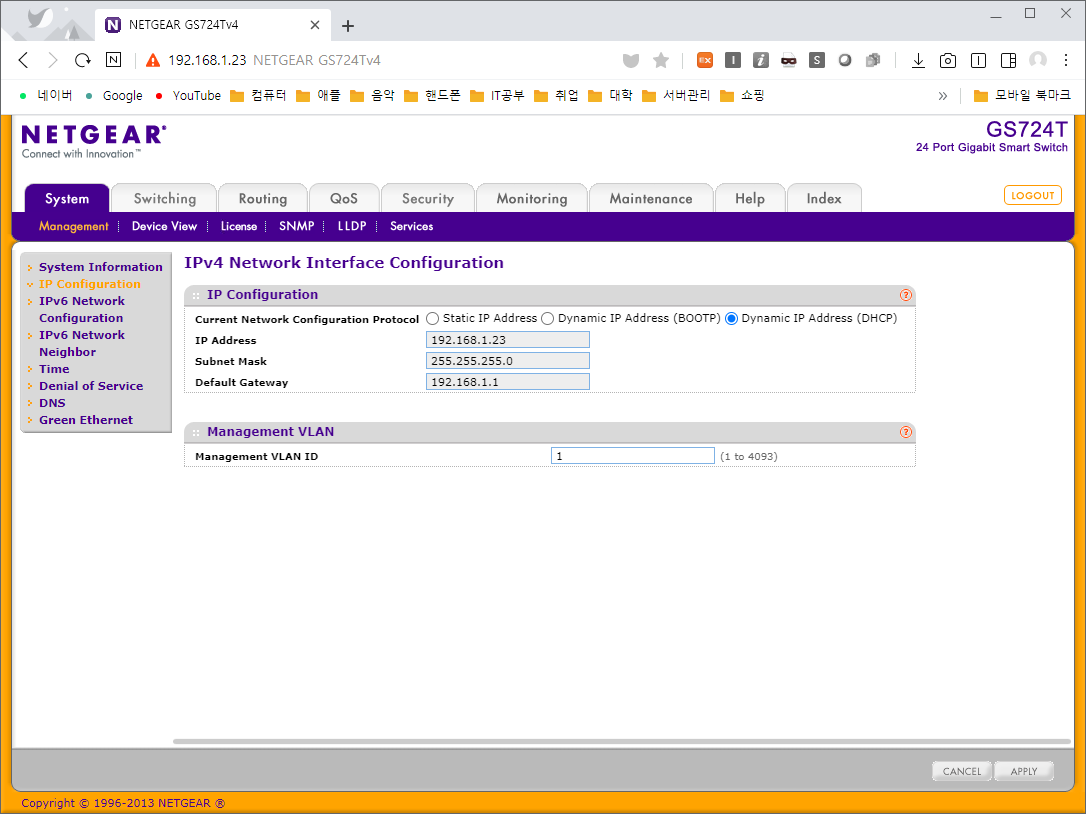
Task: Go back with the browser back arrow
Action: (24, 60)
